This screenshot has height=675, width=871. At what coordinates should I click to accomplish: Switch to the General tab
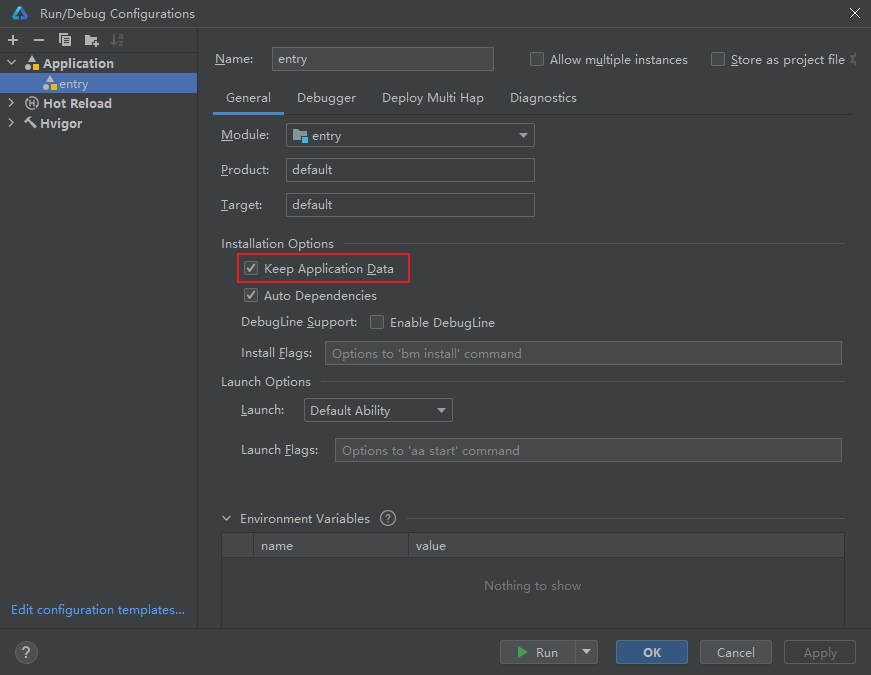(248, 98)
